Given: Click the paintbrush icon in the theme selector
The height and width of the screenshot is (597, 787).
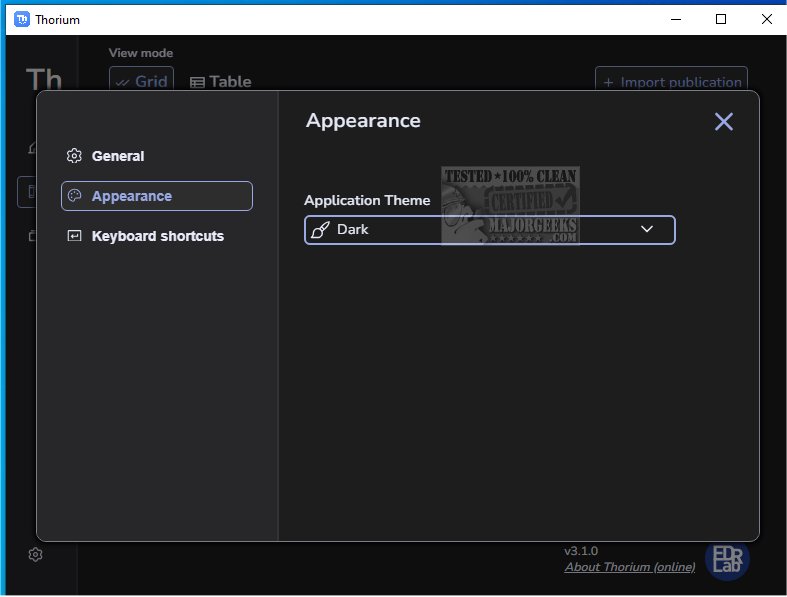Looking at the screenshot, I should pos(320,230).
